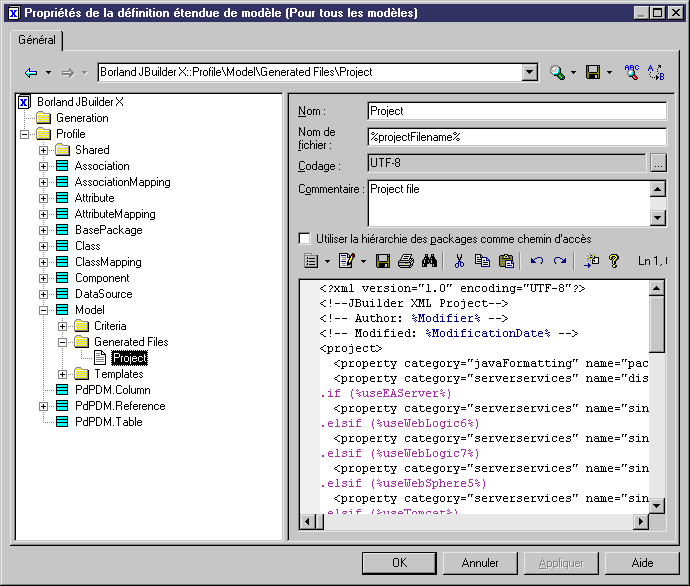This screenshot has height=586, width=690.
Task: Collapse the Model tree node
Action: (x=44, y=310)
